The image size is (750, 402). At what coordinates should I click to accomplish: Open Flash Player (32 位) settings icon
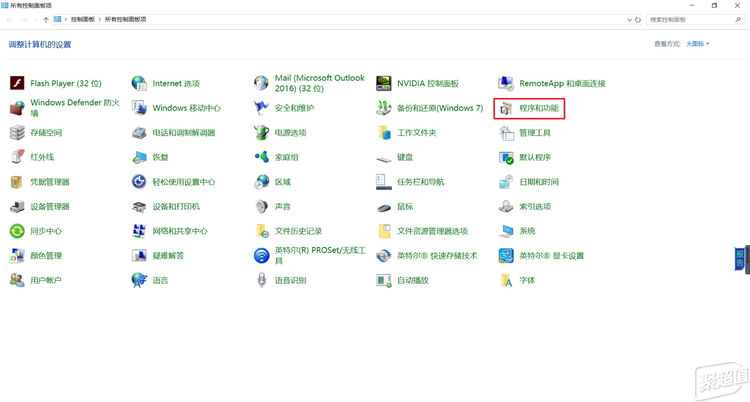17,83
